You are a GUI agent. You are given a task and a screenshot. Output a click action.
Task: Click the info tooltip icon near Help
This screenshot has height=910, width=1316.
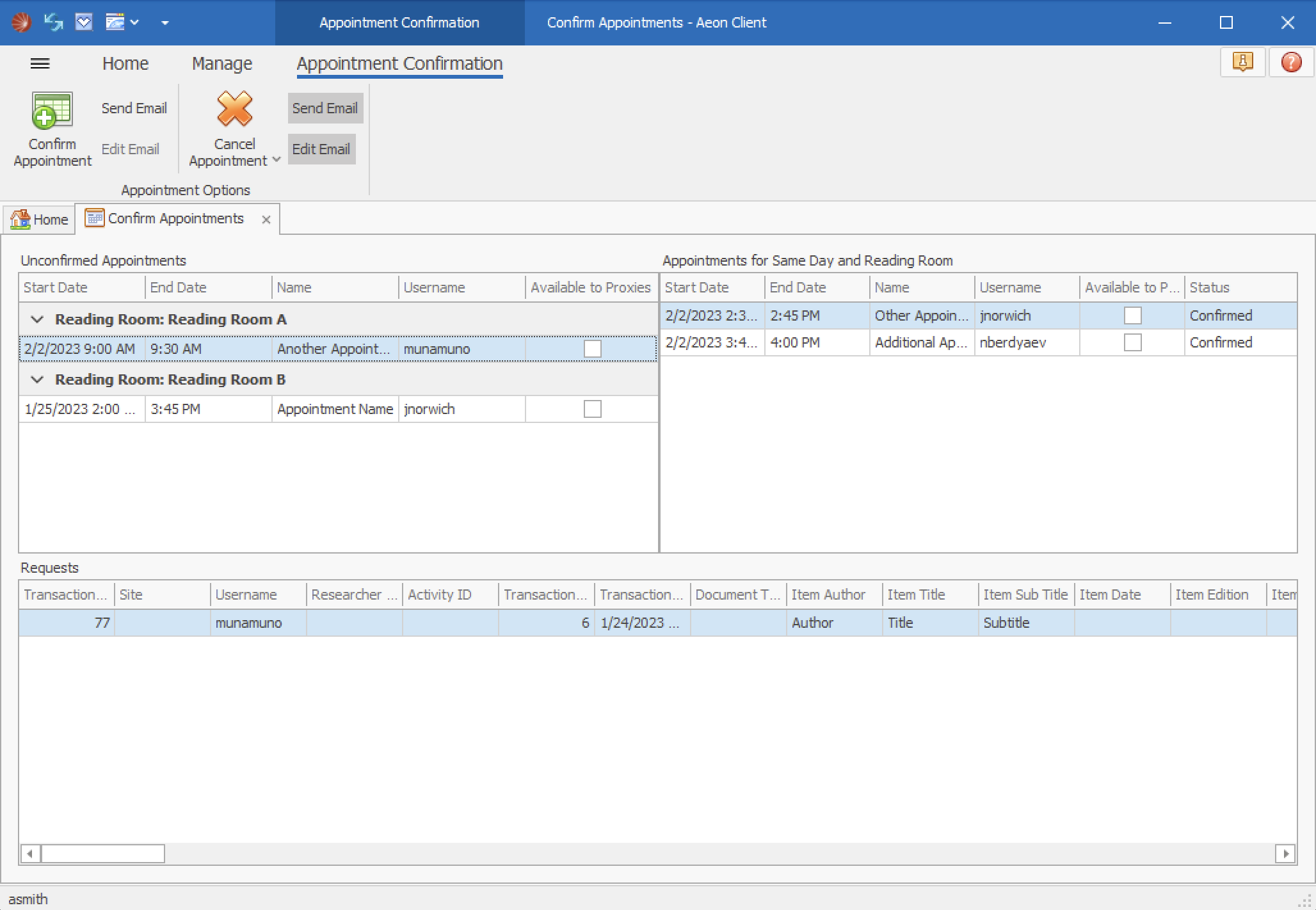(x=1242, y=62)
